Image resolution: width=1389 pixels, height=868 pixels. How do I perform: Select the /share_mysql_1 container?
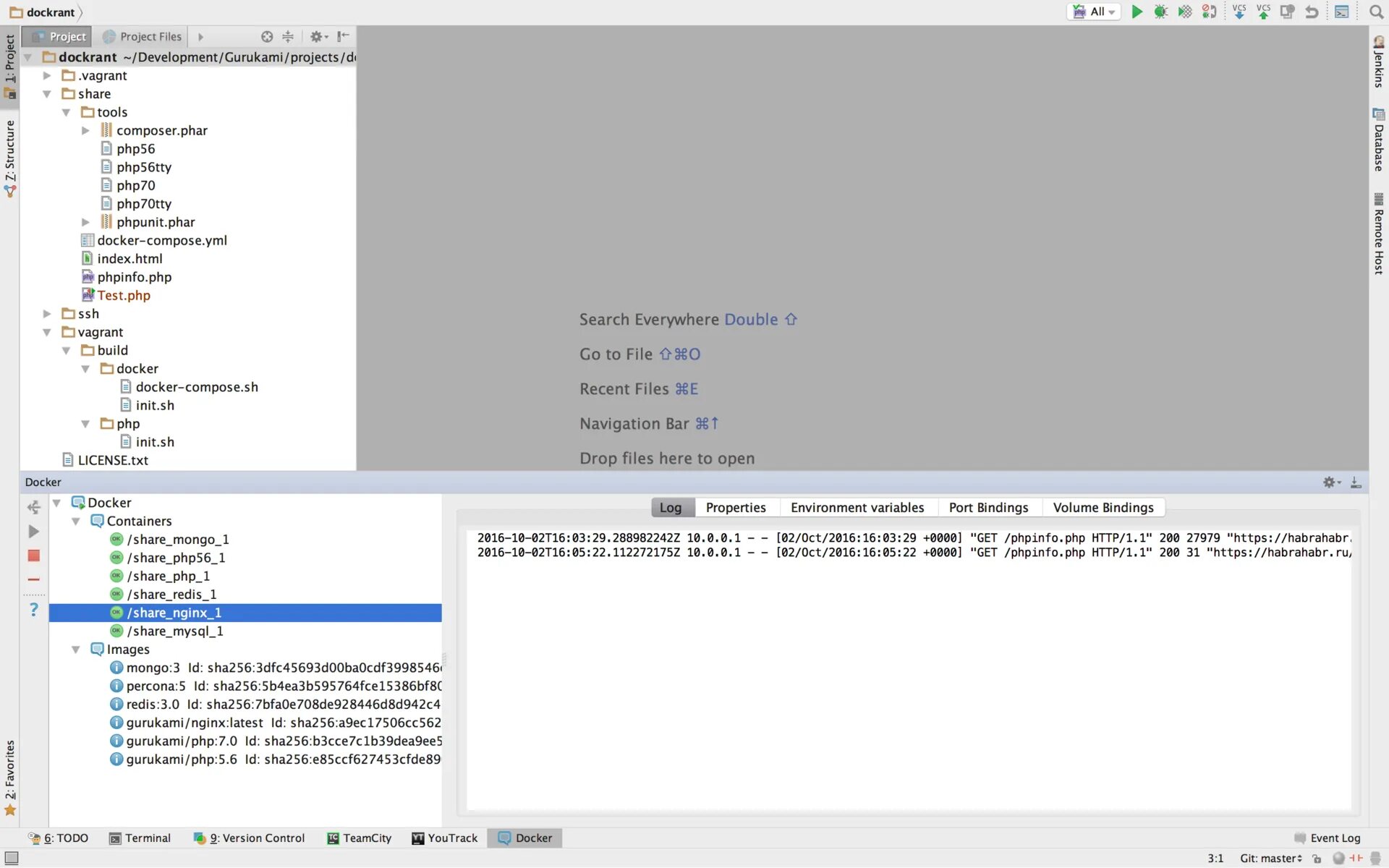pos(174,631)
